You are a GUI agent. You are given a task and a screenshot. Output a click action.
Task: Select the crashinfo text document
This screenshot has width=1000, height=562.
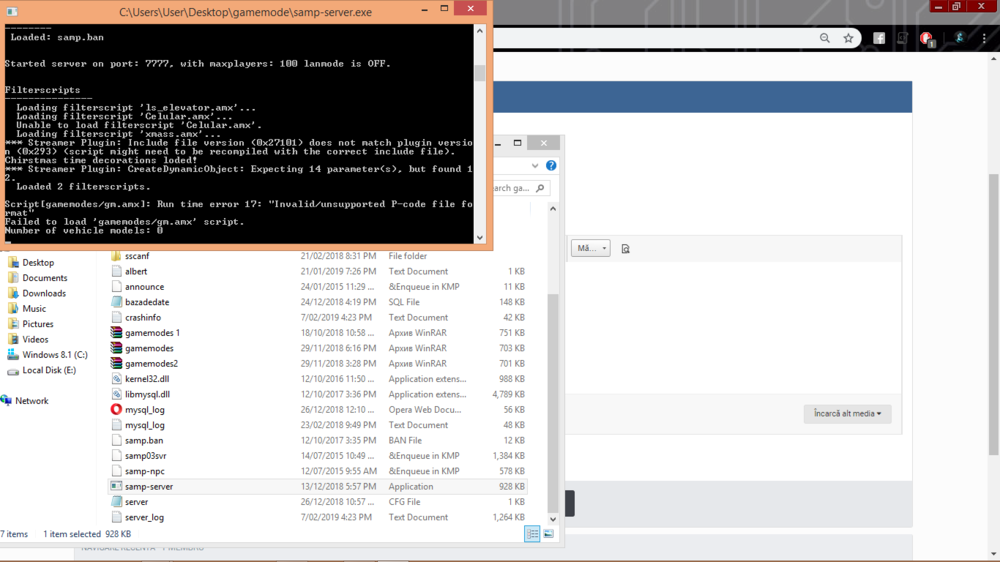[x=143, y=317]
